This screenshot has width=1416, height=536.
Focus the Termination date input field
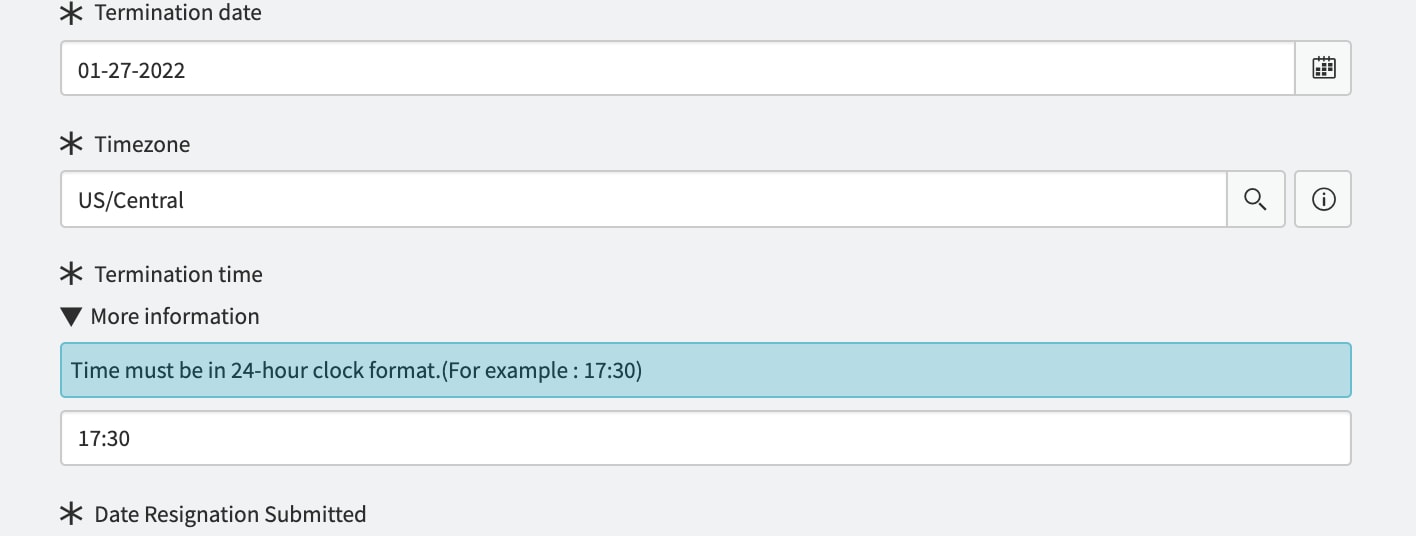[678, 68]
